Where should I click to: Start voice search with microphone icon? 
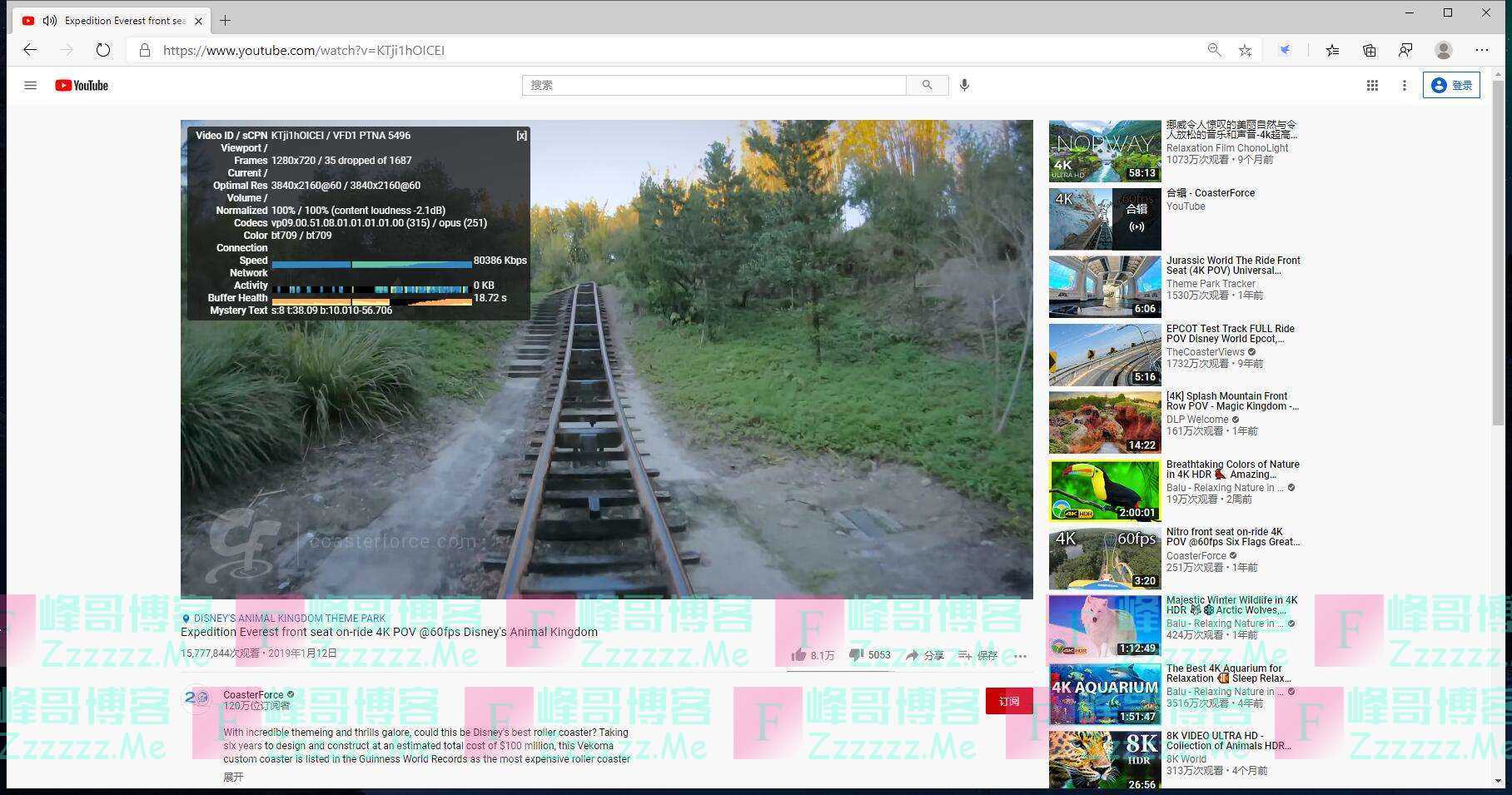[x=964, y=85]
